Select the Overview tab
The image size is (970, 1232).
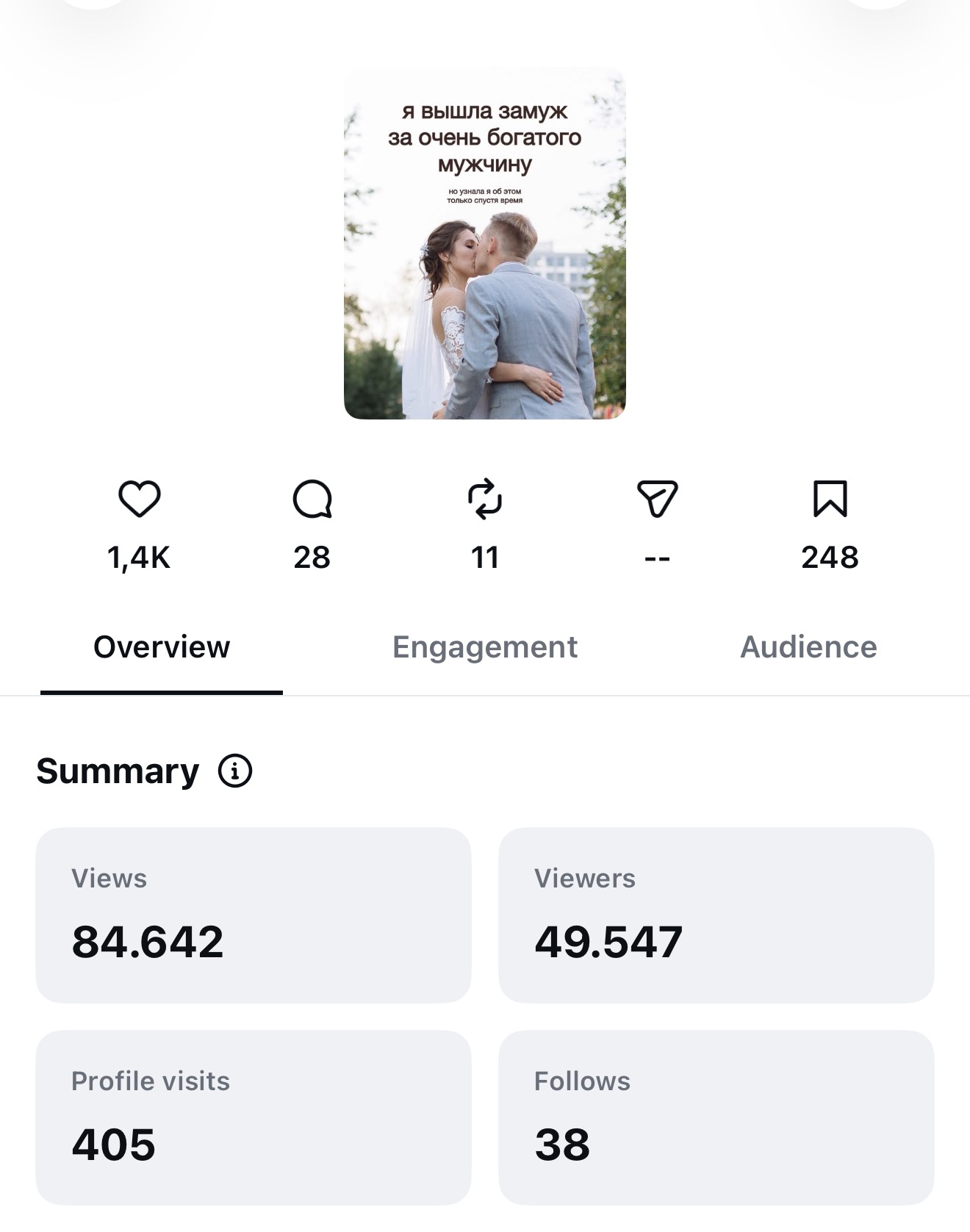(162, 647)
